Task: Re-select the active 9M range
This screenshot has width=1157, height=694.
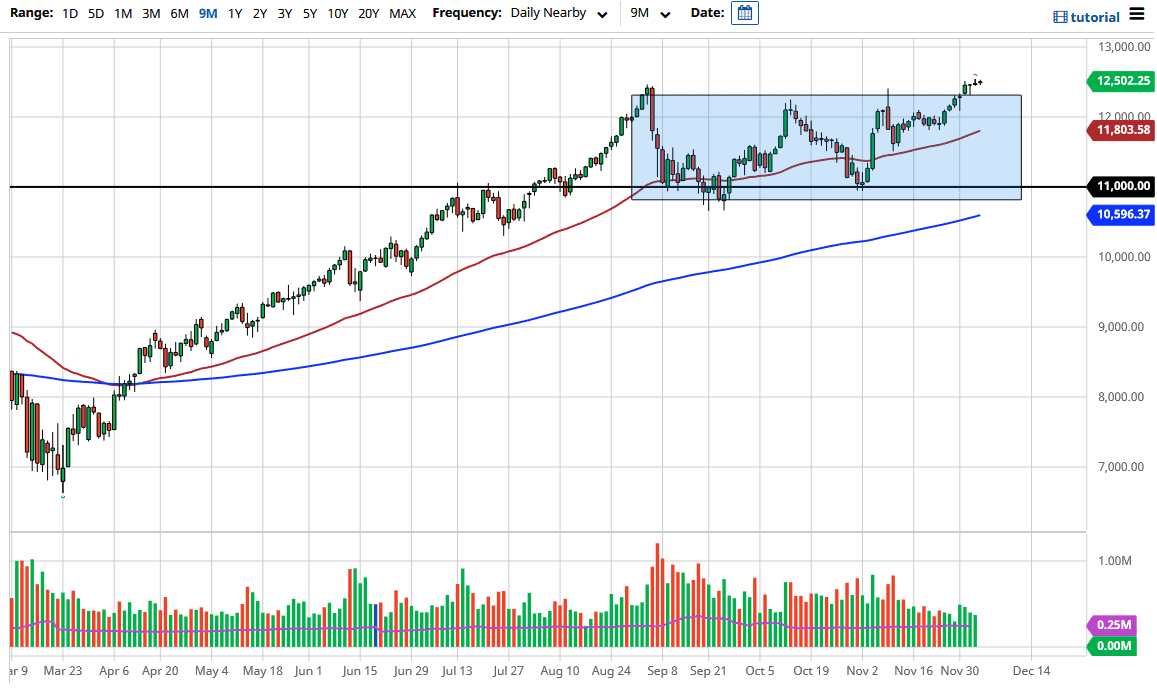Action: 206,14
